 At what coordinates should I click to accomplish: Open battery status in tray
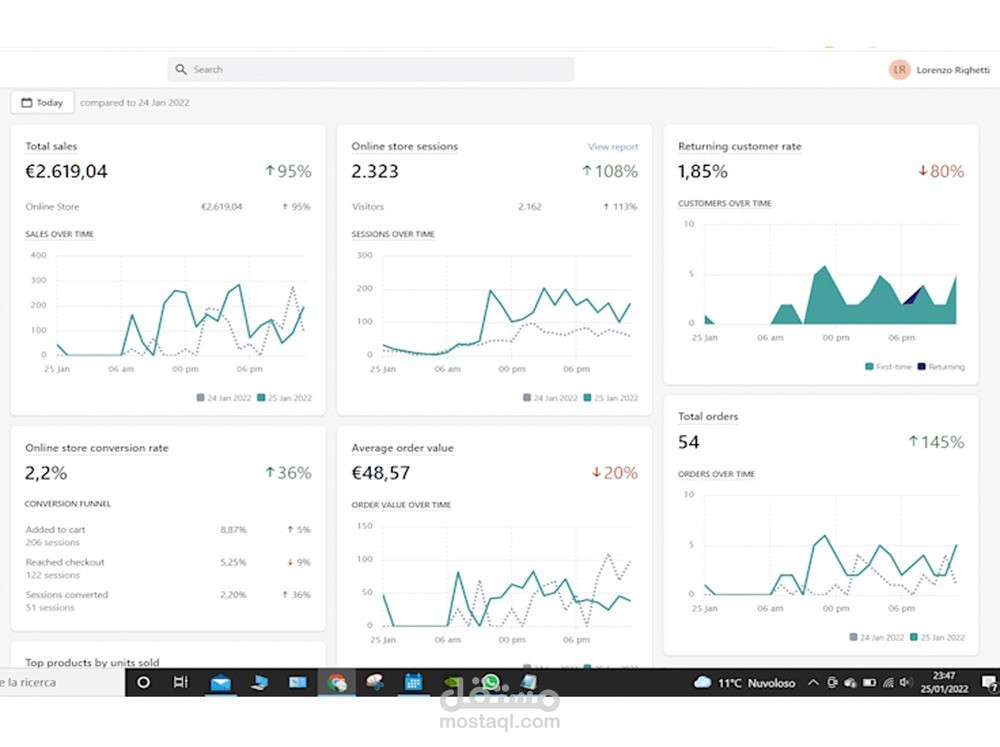click(869, 683)
